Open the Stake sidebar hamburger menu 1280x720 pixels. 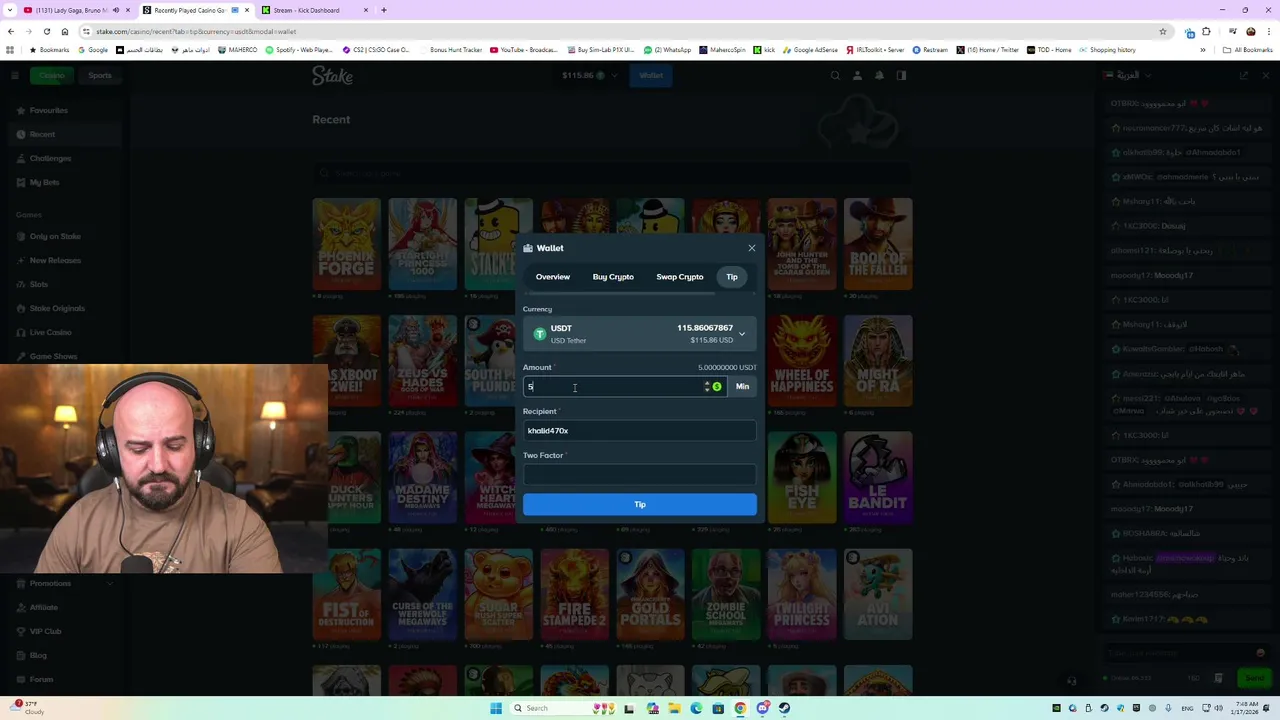coord(15,75)
